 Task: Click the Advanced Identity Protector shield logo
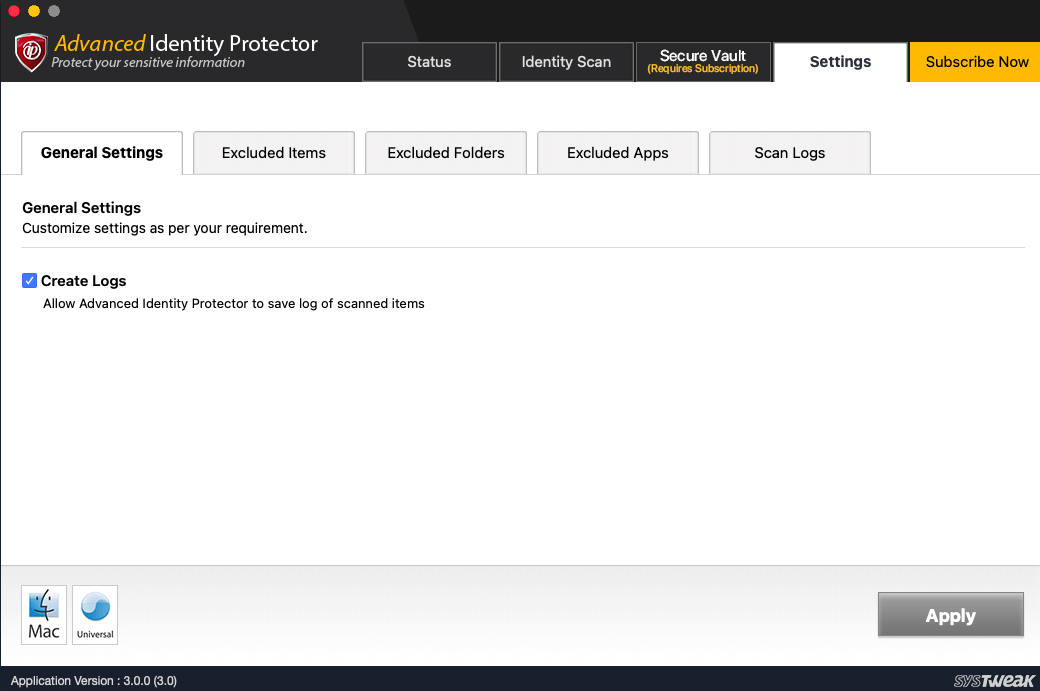click(31, 52)
